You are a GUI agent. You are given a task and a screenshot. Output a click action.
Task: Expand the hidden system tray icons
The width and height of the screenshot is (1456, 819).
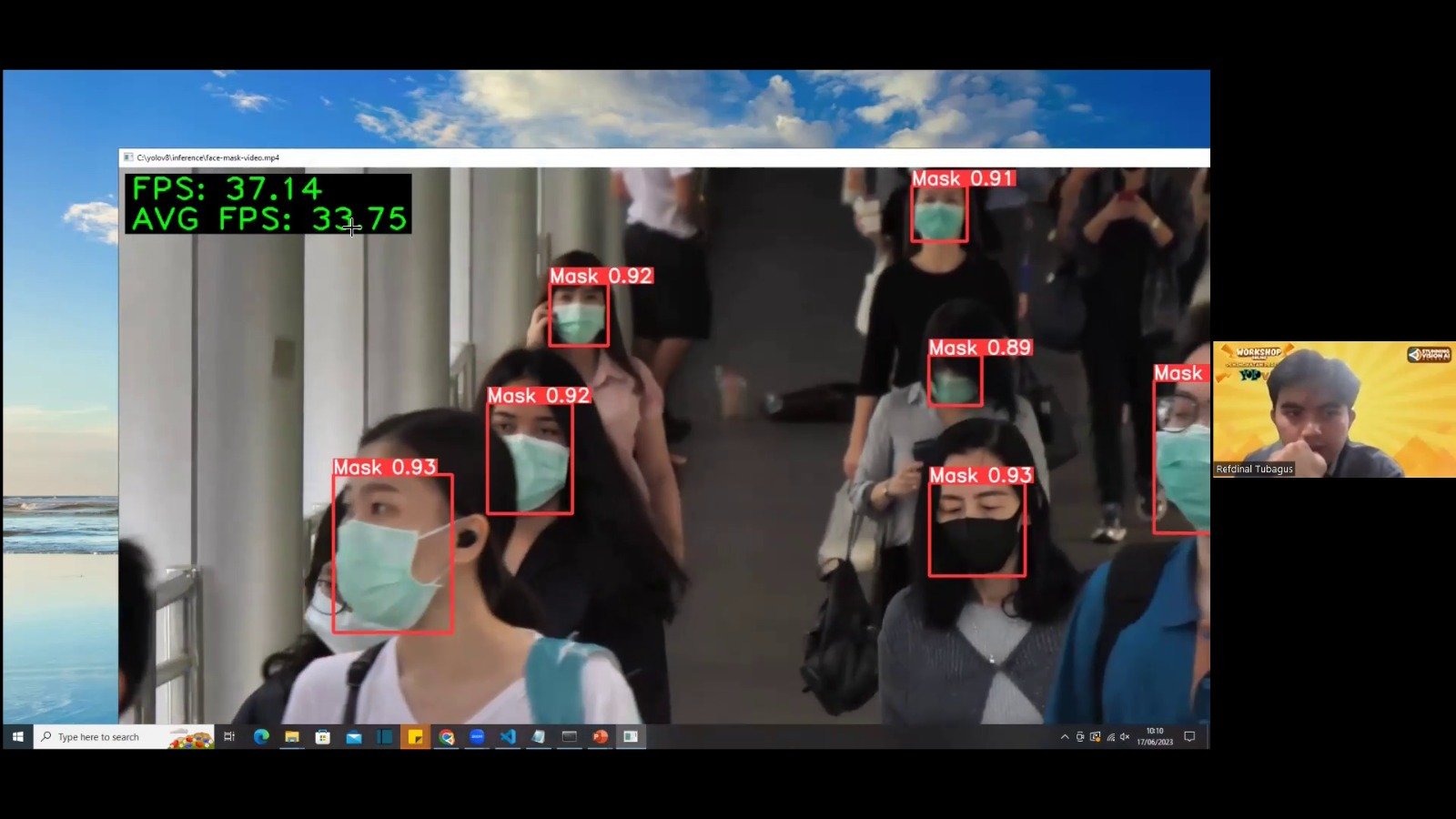pyautogui.click(x=1065, y=737)
